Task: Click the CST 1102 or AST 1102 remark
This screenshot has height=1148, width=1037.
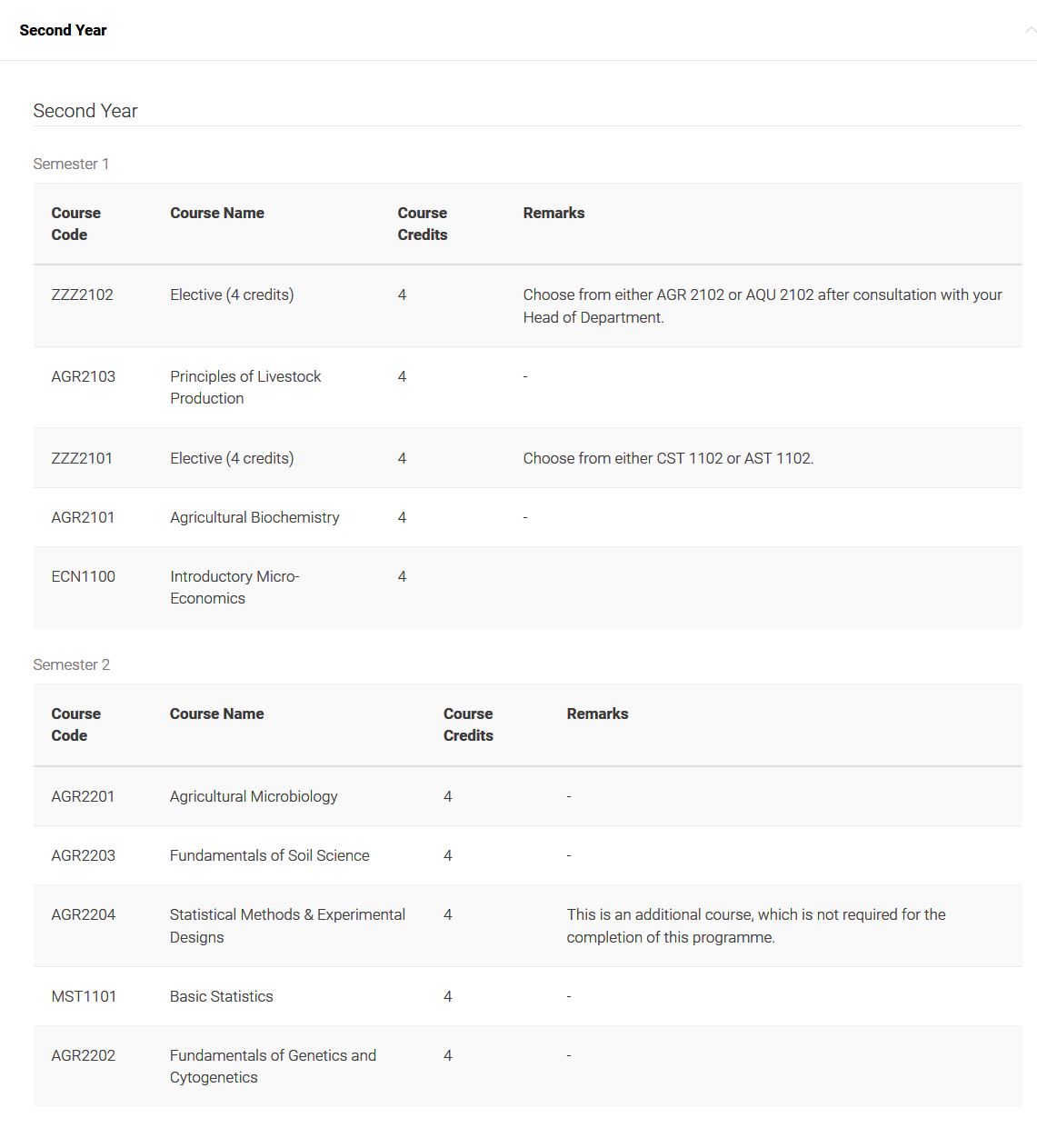Action: 668,458
